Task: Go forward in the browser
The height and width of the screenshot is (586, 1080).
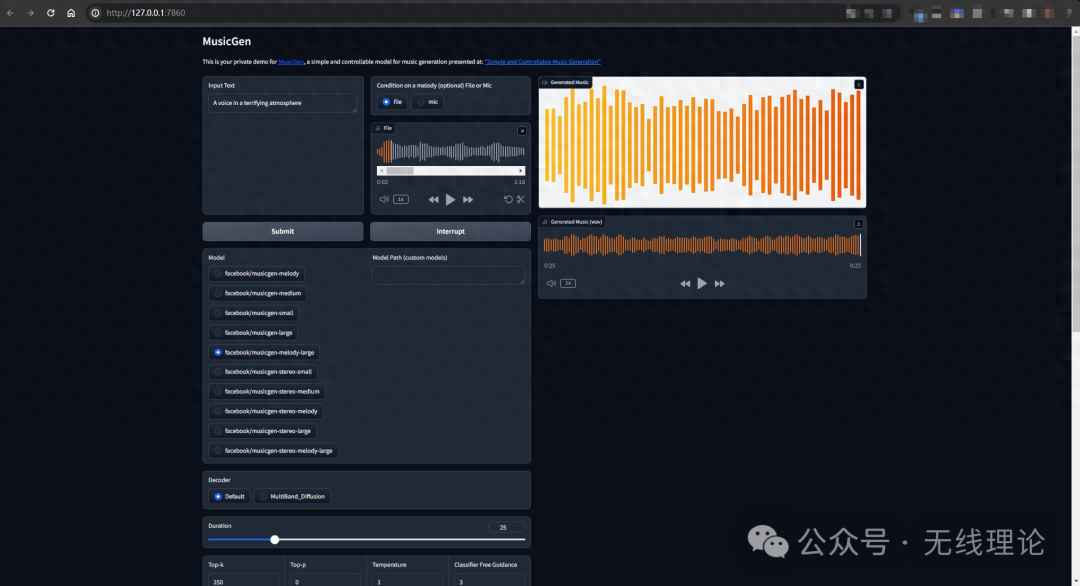Action: pyautogui.click(x=30, y=13)
